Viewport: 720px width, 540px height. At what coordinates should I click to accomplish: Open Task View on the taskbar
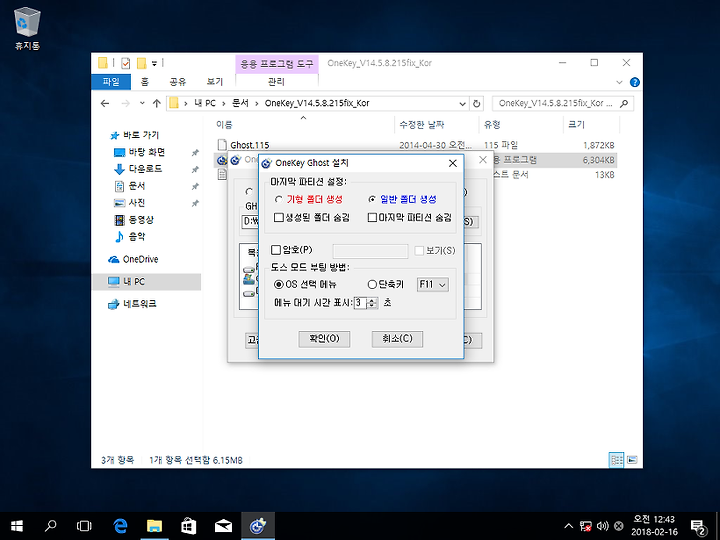click(x=84, y=526)
